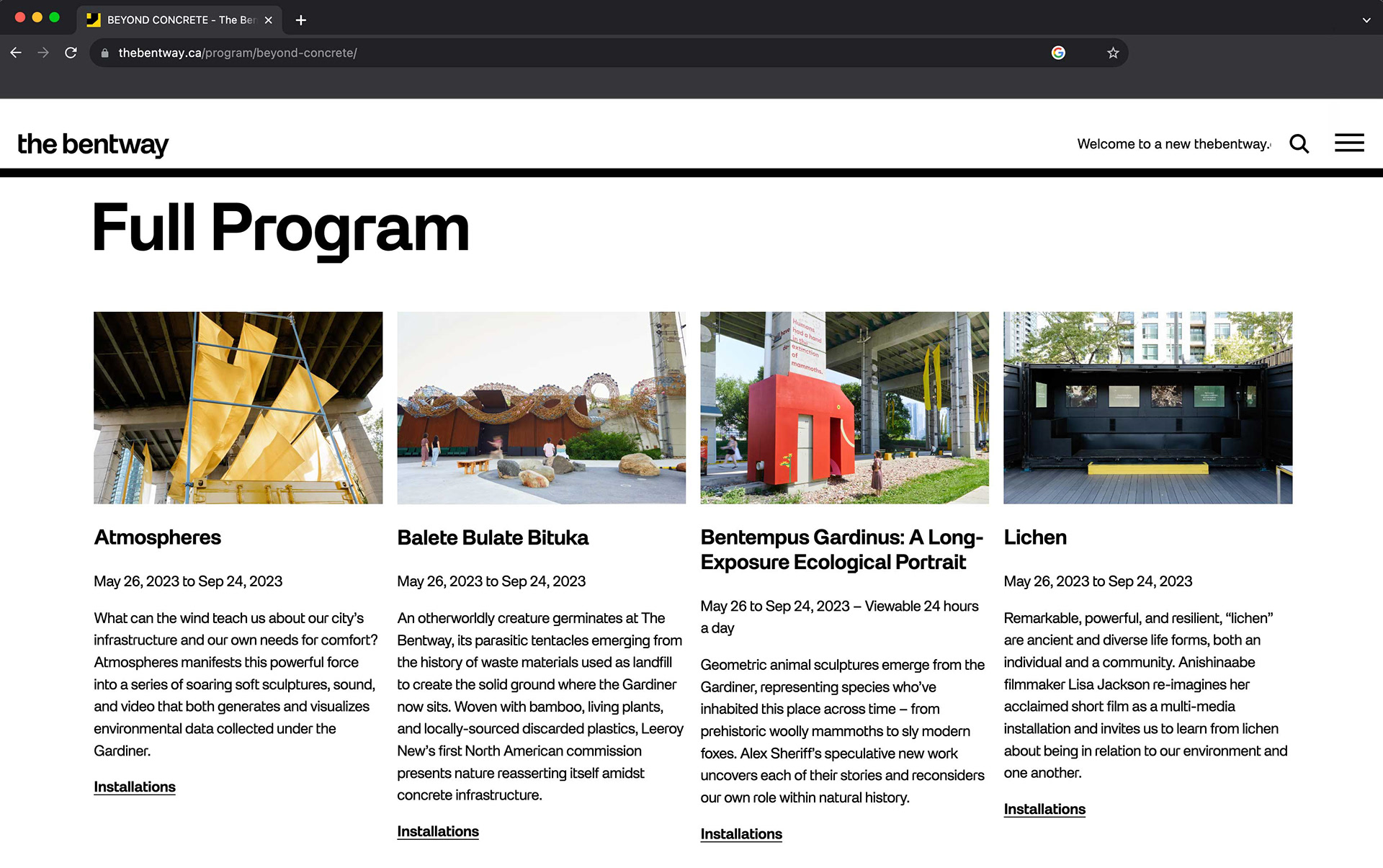1383x868 pixels.
Task: Go to the bentway home logo
Action: [93, 145]
